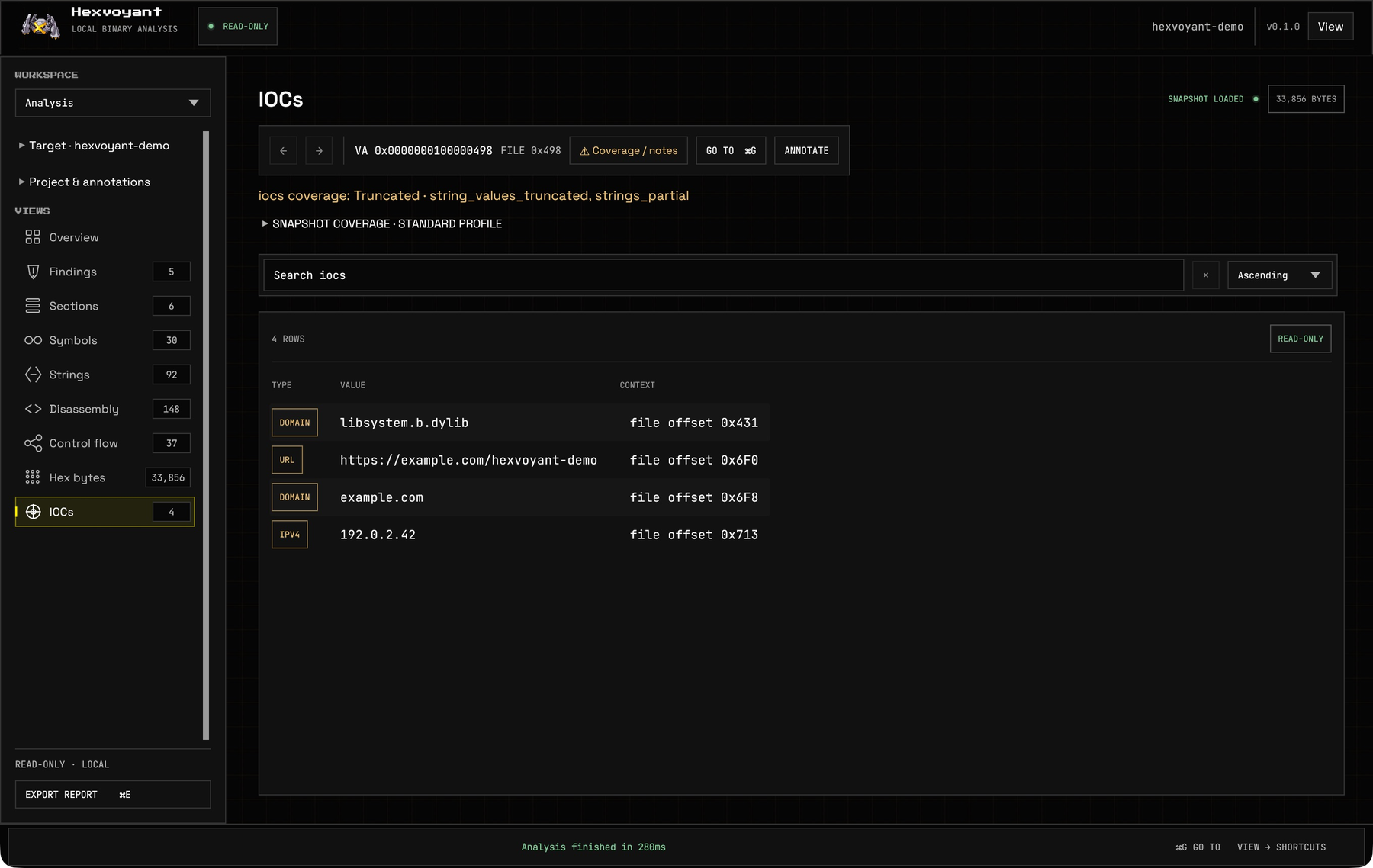Open the Hex bytes view
The width and height of the screenshot is (1373, 868).
105,477
